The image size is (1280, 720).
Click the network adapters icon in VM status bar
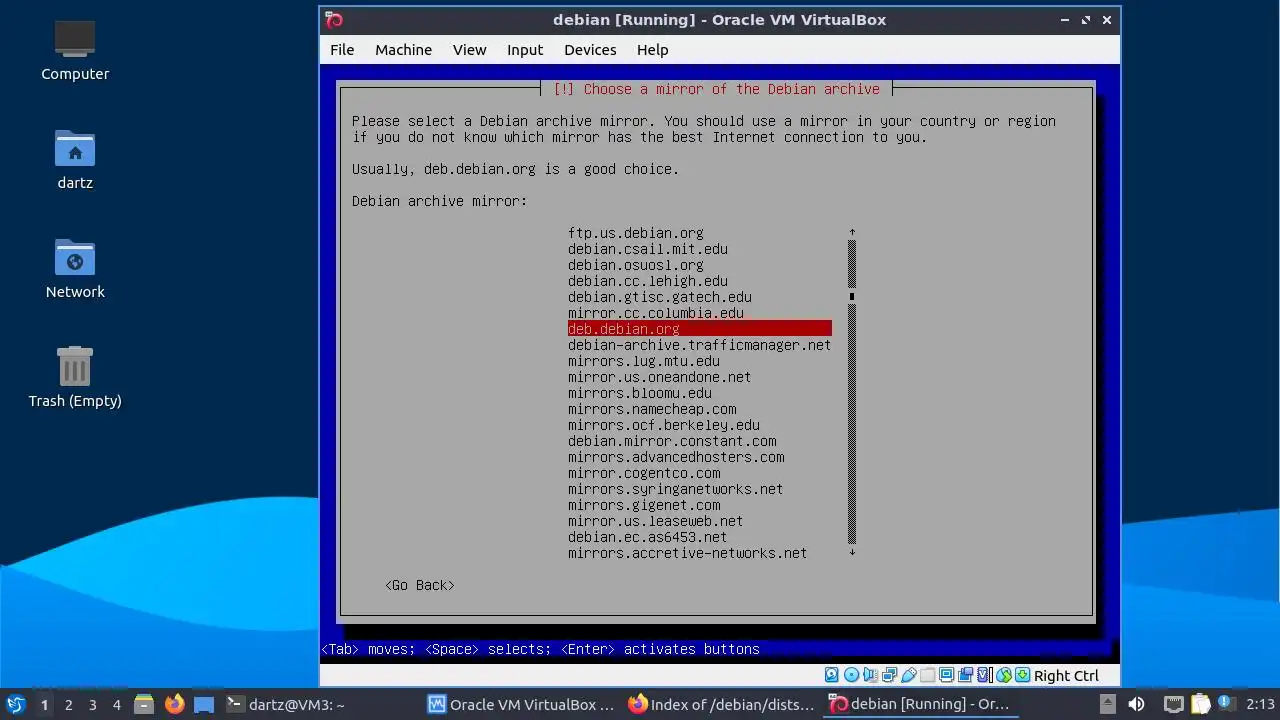point(889,676)
